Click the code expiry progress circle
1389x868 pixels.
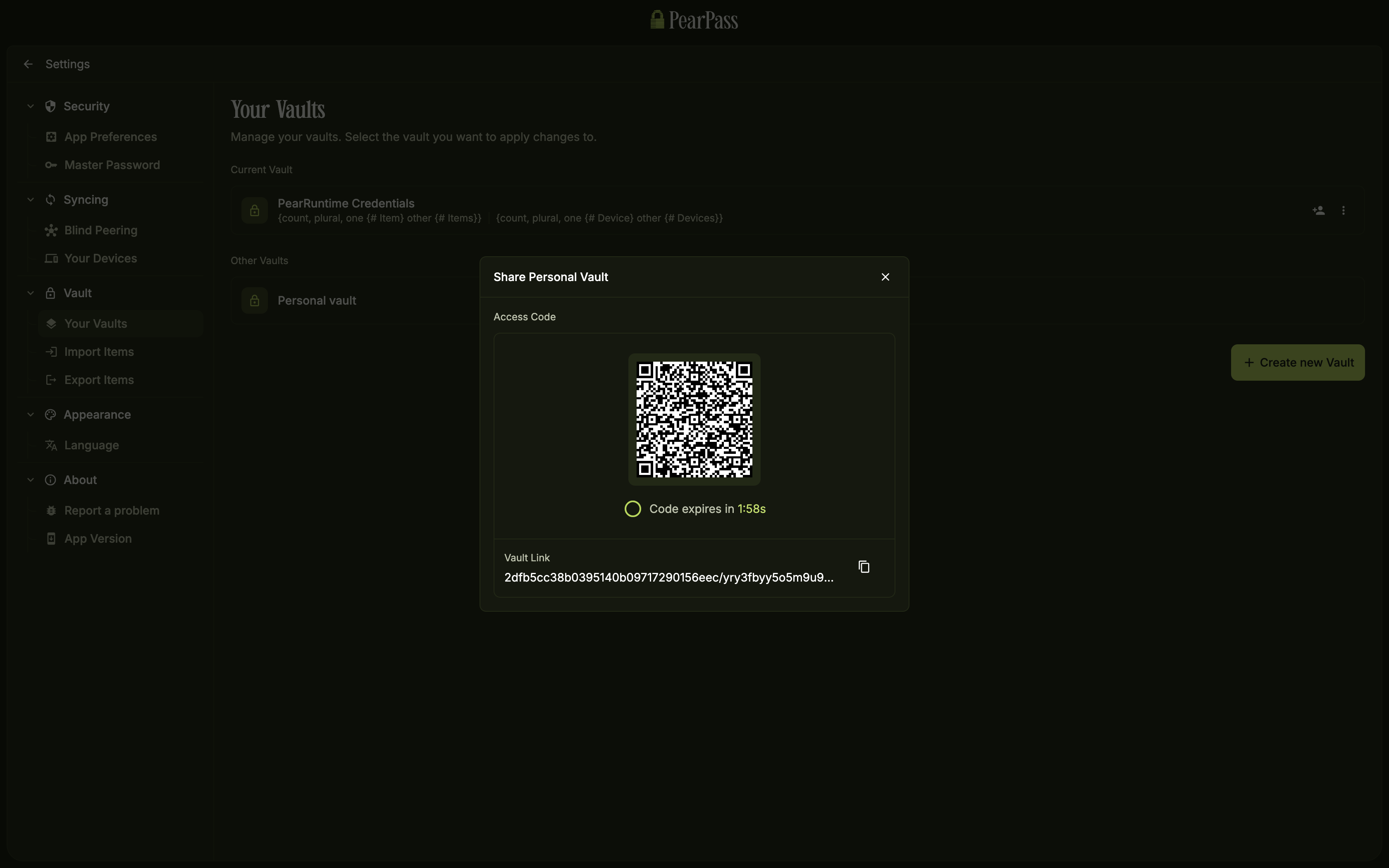[x=632, y=509]
